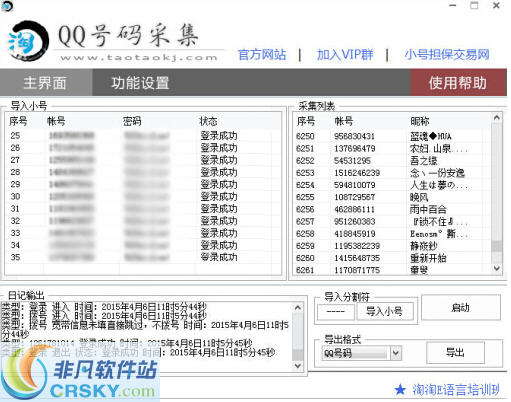Viewport: 511px width, 402px height.
Task: Open the 小号担保交易网 link
Action: point(447,55)
